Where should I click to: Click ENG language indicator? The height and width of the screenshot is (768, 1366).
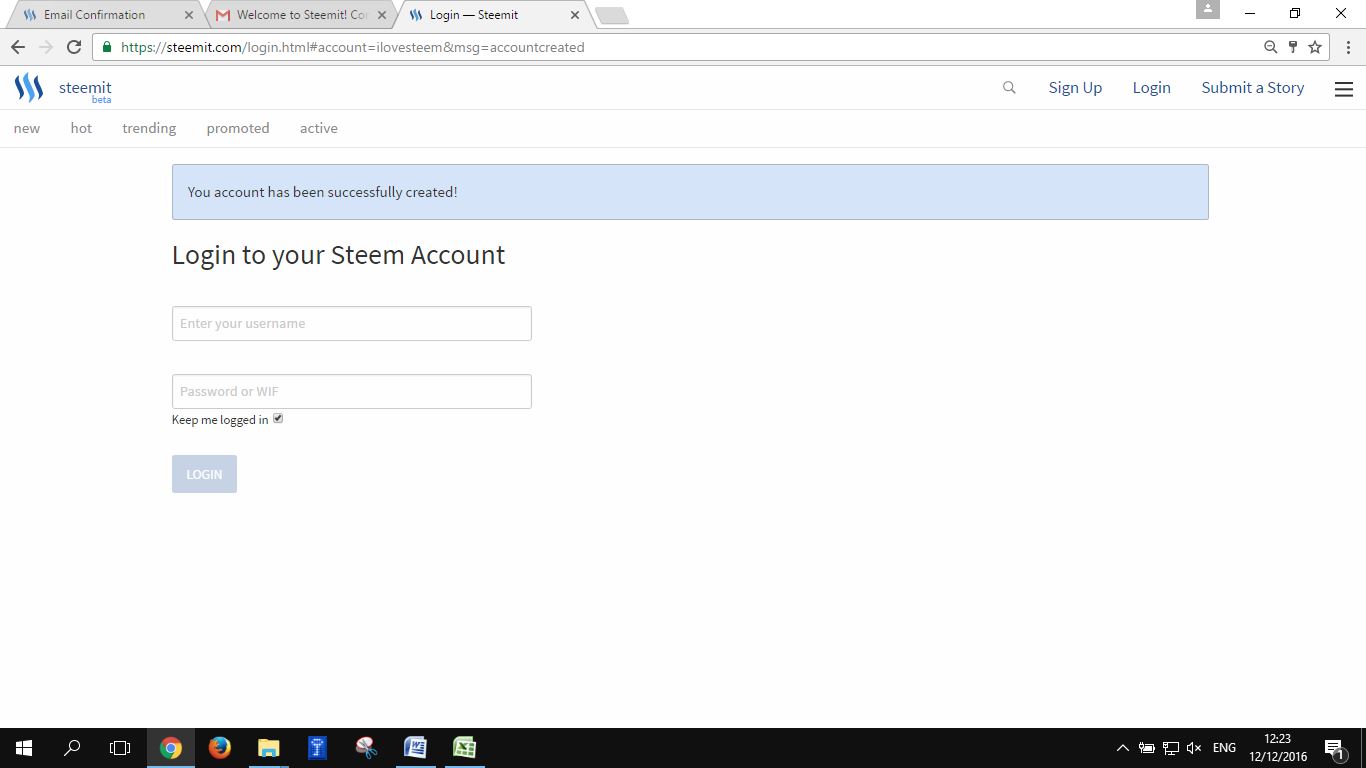pos(1224,748)
